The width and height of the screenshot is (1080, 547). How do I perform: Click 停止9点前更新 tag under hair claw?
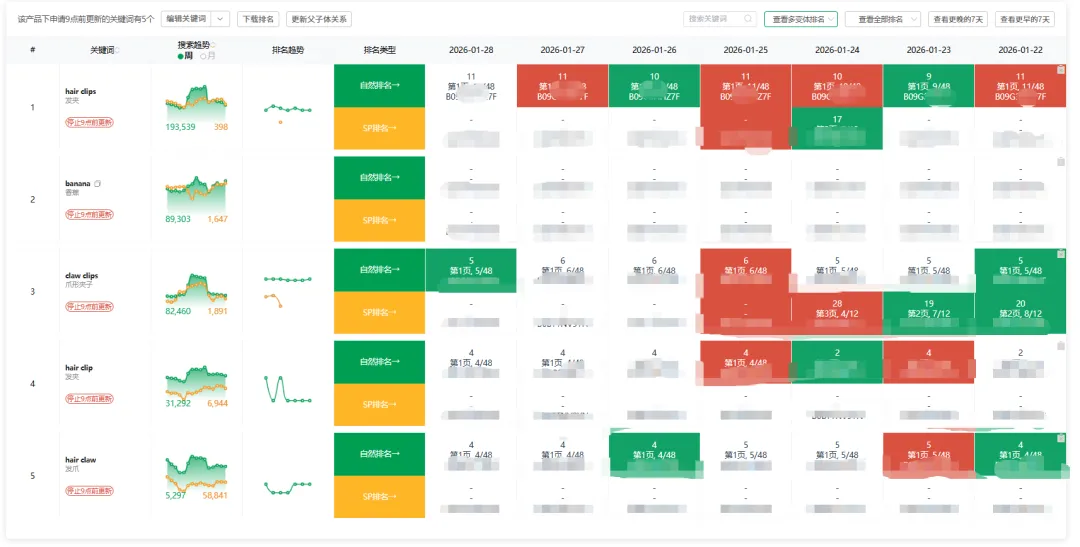coord(90,491)
